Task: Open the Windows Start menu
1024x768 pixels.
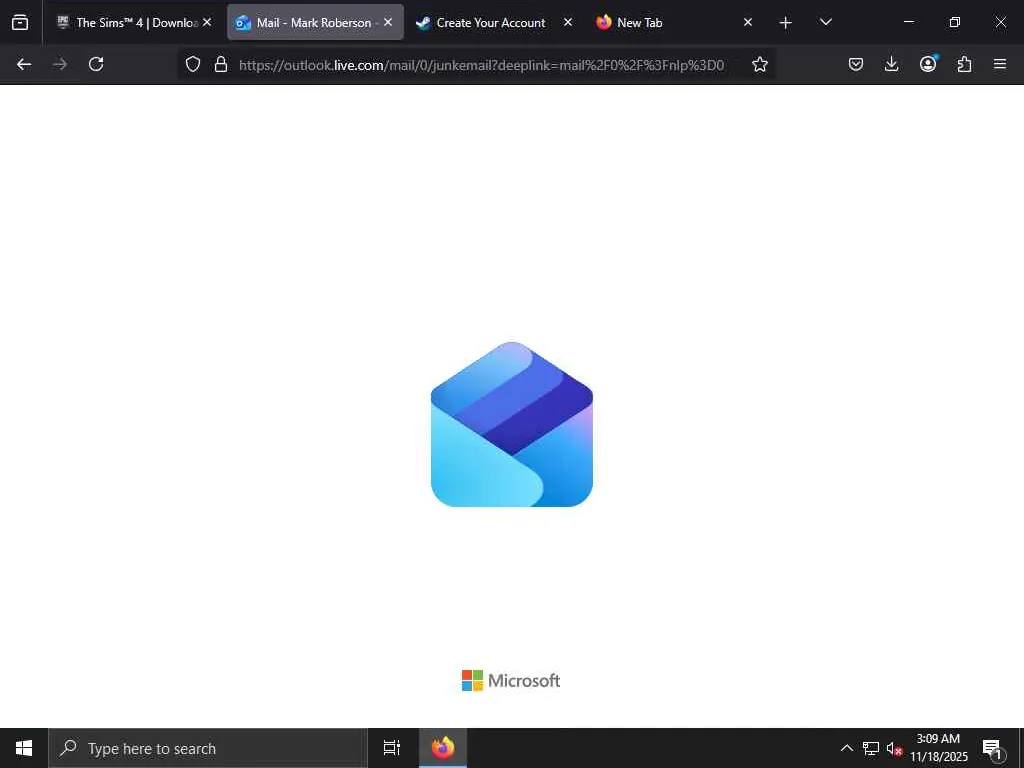Action: point(24,748)
